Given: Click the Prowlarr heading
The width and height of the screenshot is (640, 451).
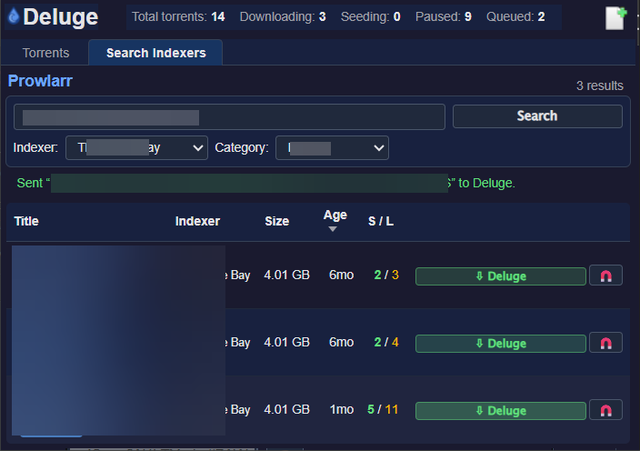Looking at the screenshot, I should 40,81.
